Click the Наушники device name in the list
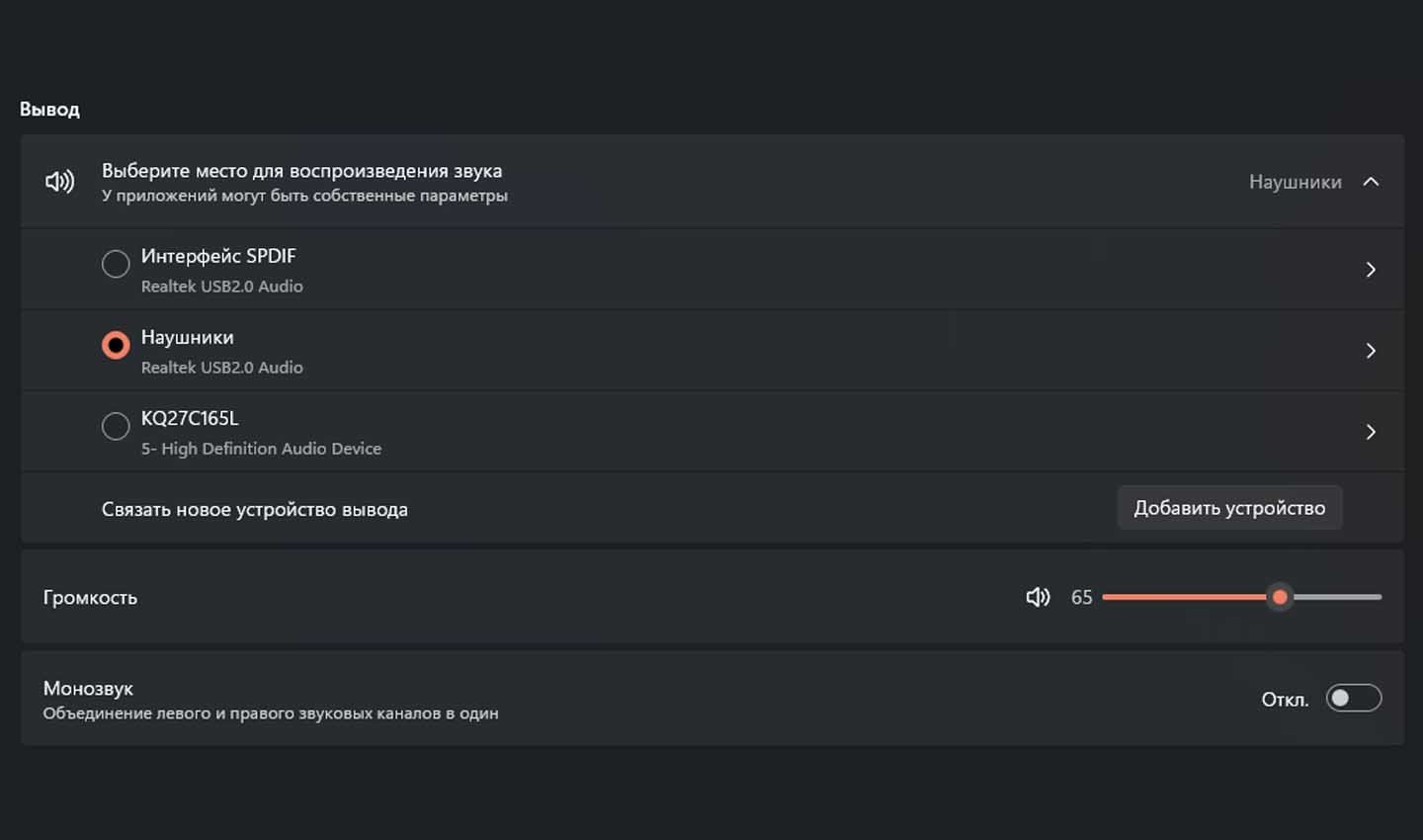Viewport: 1423px width, 840px height. (x=188, y=337)
